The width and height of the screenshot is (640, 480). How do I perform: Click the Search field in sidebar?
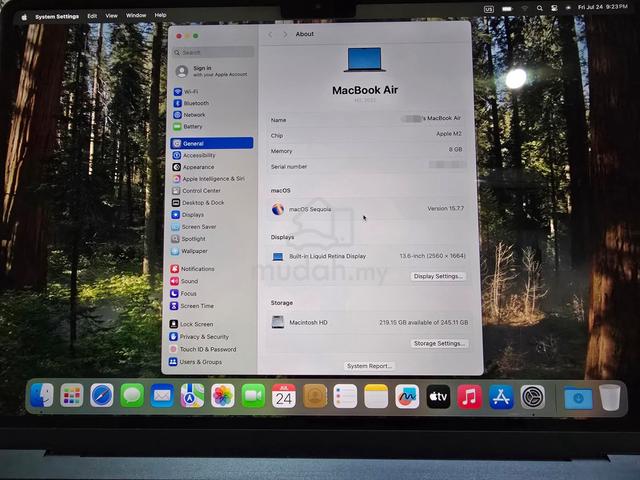click(213, 52)
